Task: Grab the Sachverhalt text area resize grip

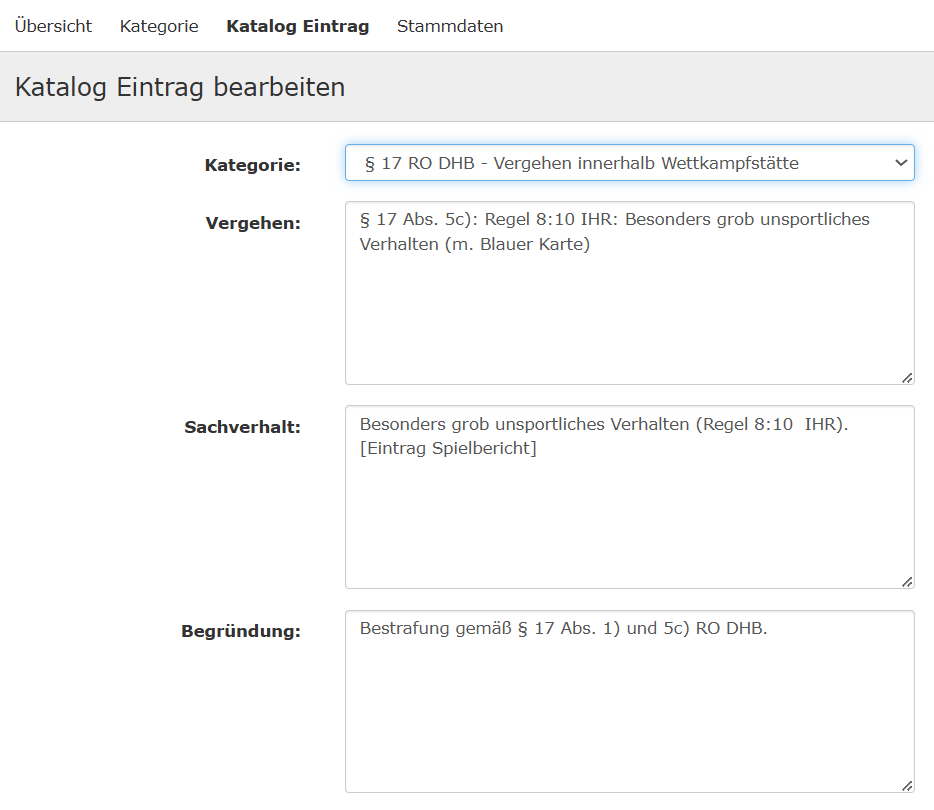Action: click(906, 581)
